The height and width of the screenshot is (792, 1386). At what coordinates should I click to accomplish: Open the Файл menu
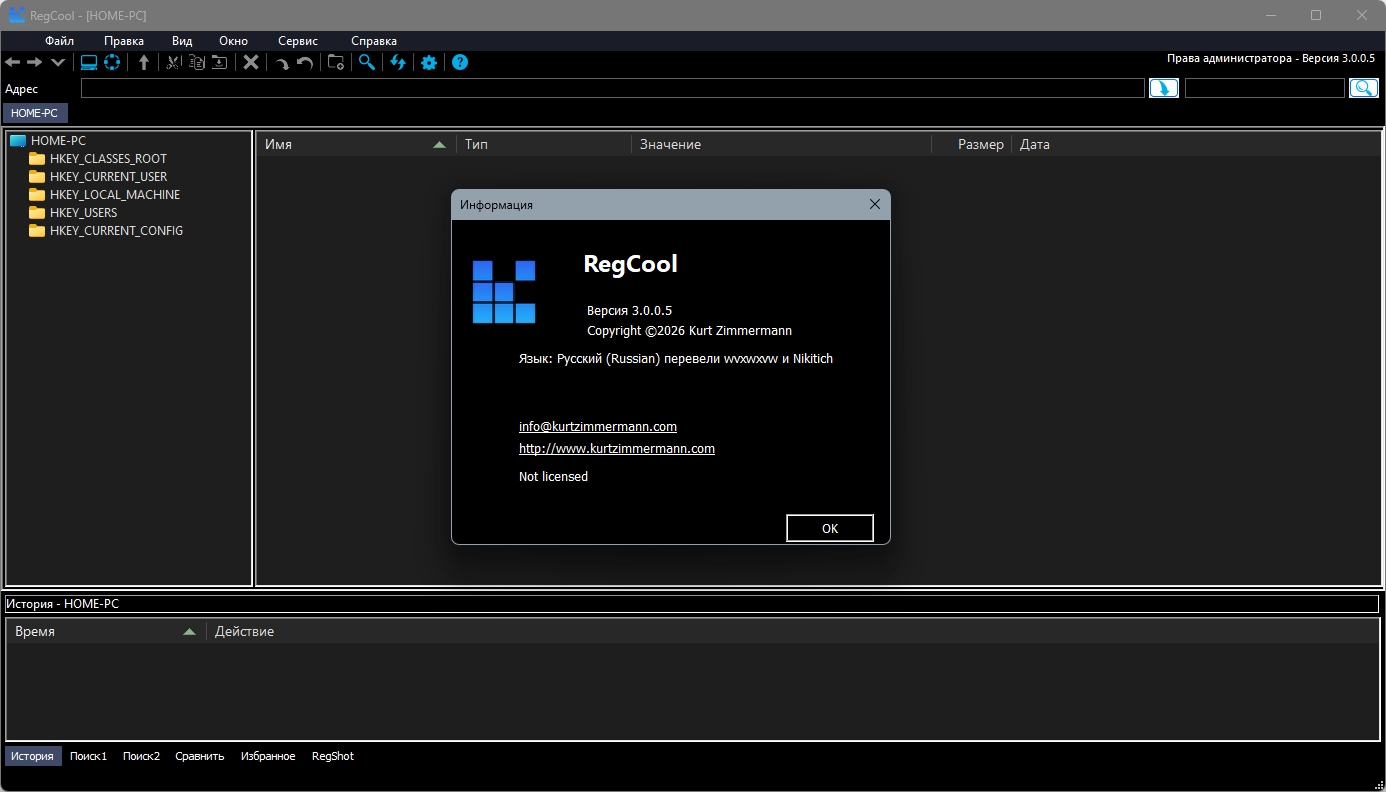[60, 41]
